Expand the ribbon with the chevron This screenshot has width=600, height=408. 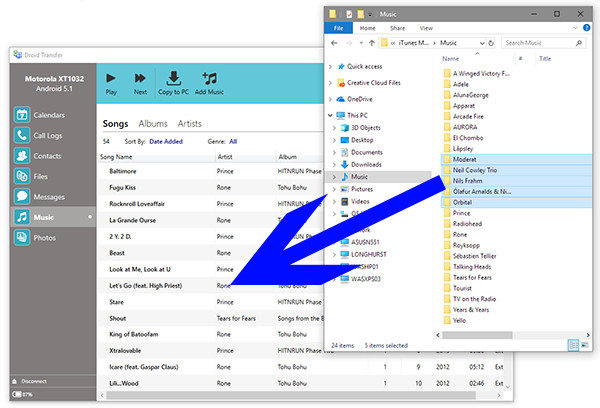(575, 28)
